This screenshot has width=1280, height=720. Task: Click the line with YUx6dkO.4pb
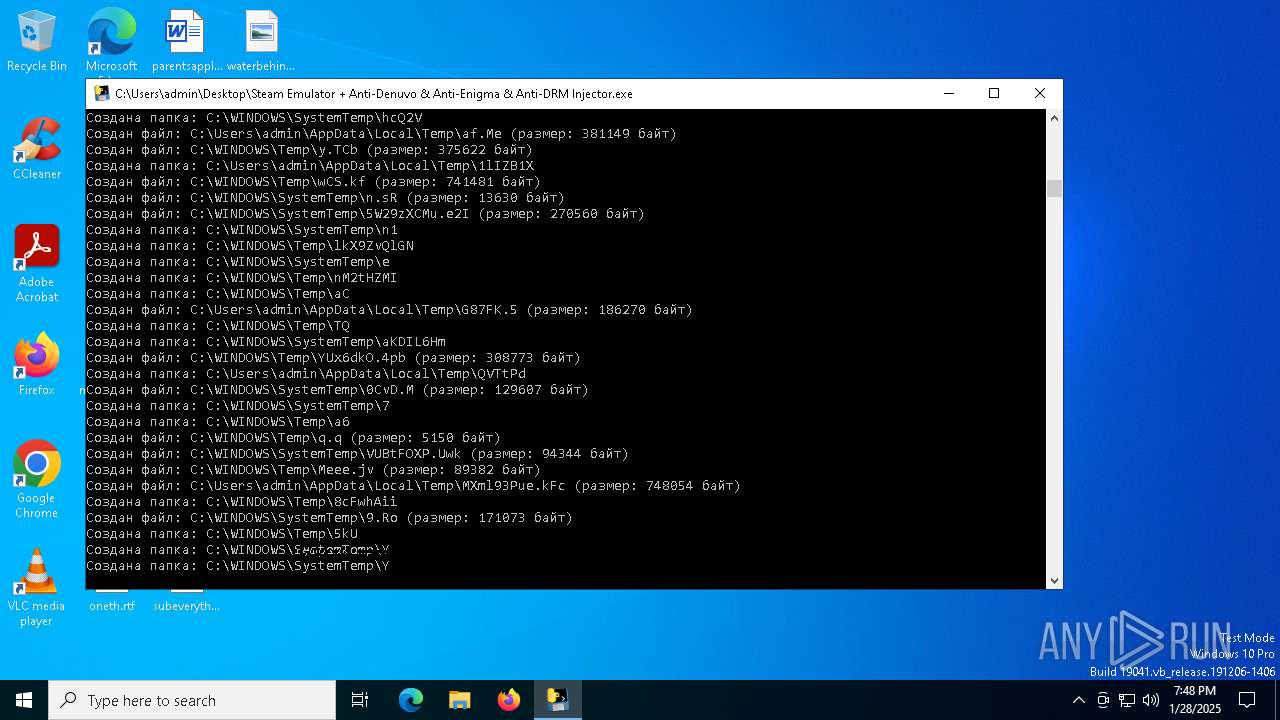[333, 358]
